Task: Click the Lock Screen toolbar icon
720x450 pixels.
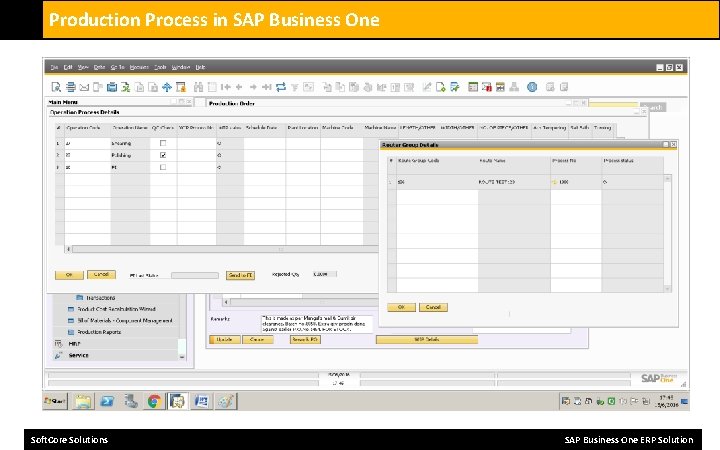Action: pyautogui.click(x=181, y=87)
